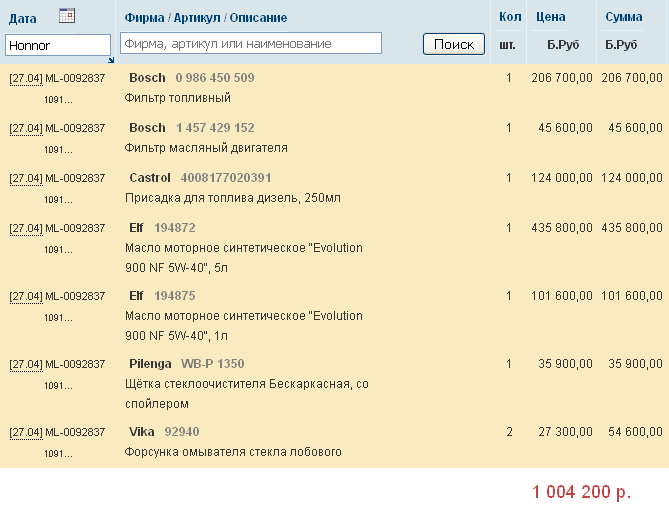Screen dimensions: 669x511
Task: Select Elf article 194872
Action: 175,228
